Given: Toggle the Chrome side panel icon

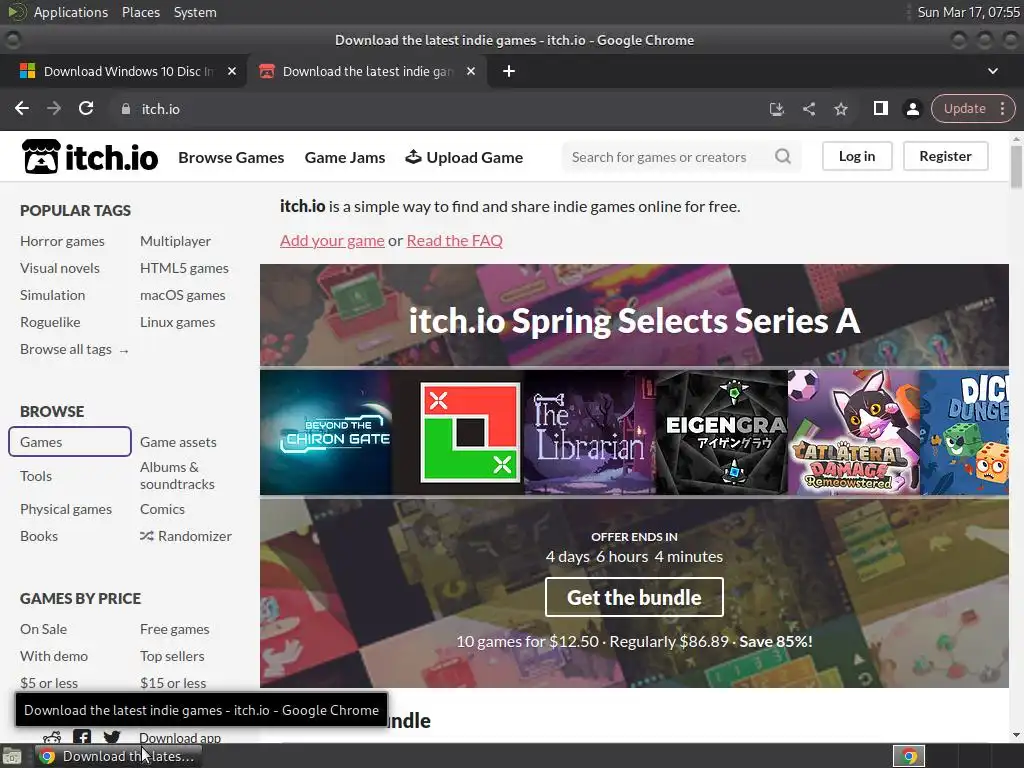Looking at the screenshot, I should 880,108.
